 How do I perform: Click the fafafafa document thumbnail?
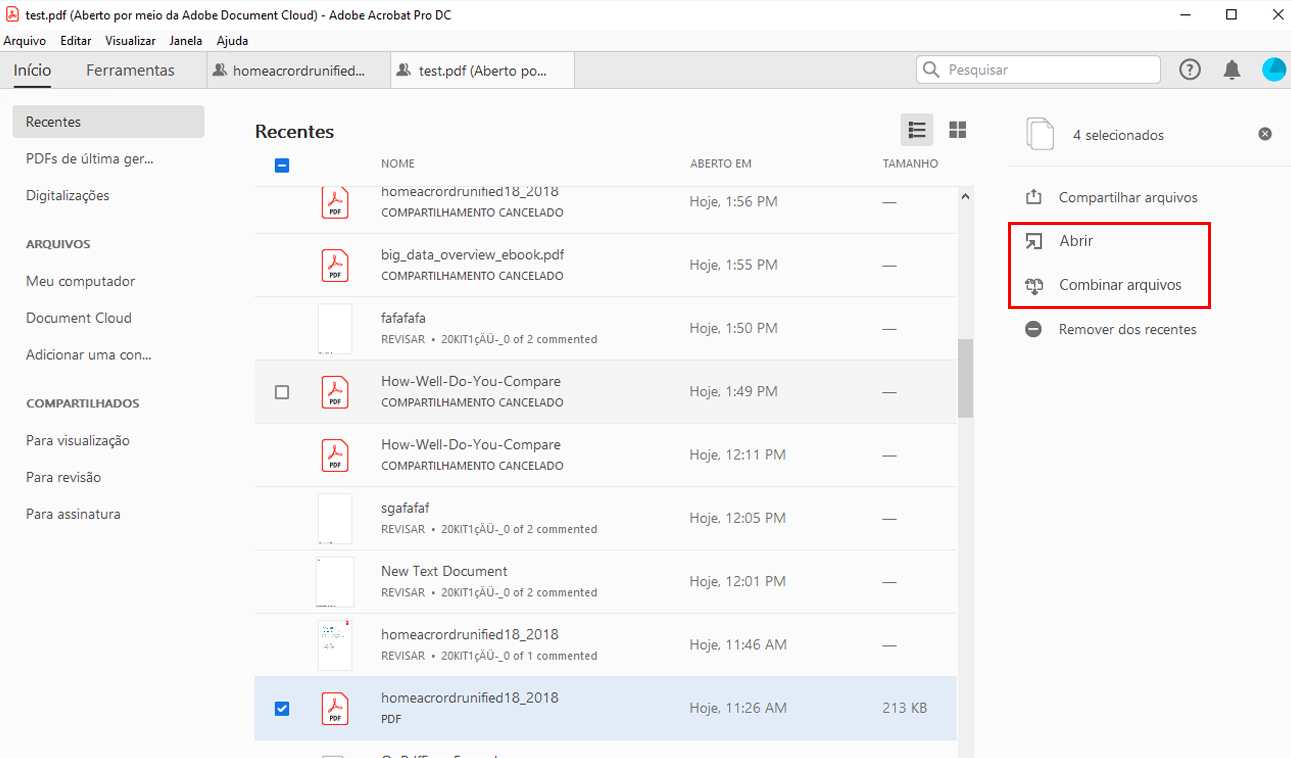tap(335, 329)
